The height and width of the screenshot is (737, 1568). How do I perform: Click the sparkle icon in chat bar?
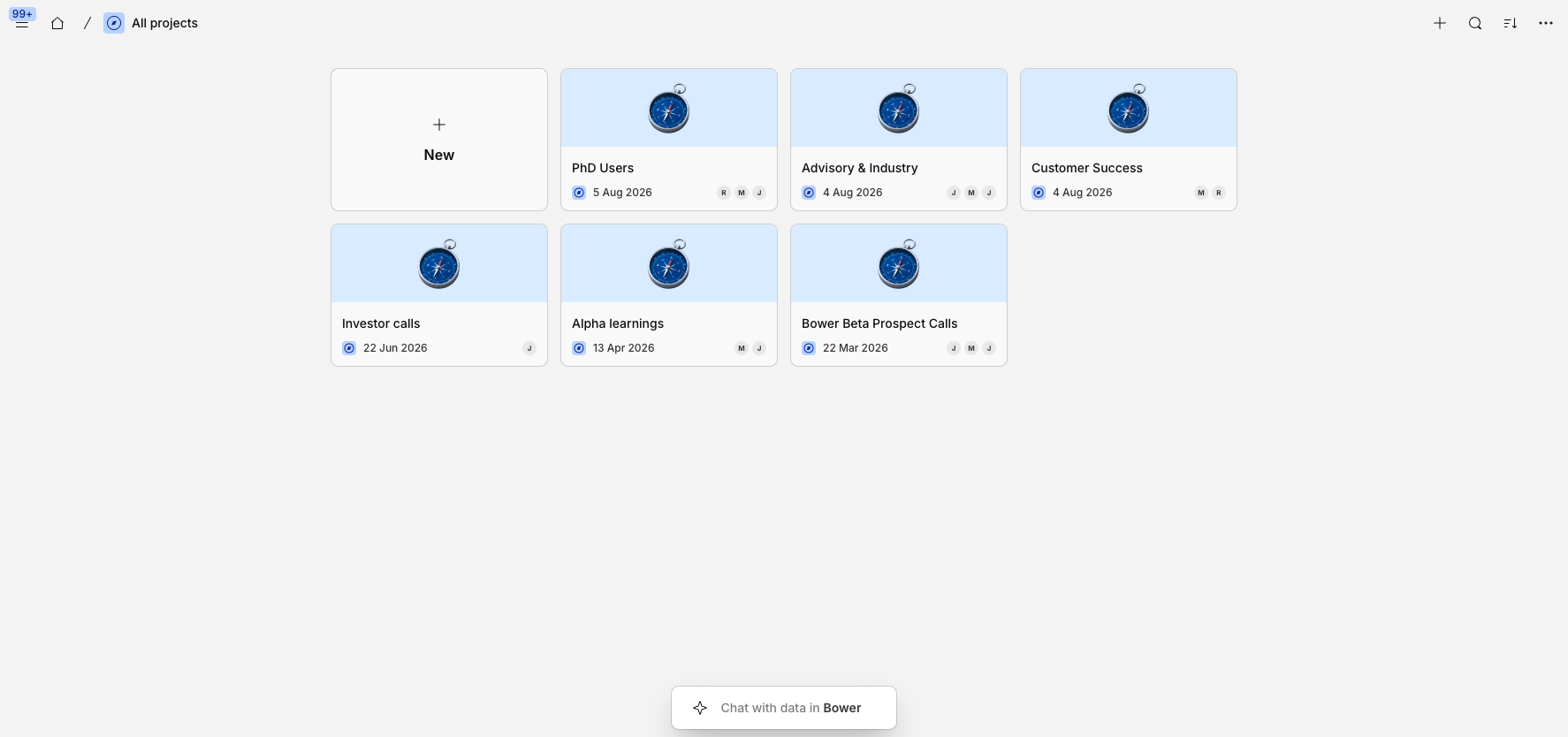700,708
